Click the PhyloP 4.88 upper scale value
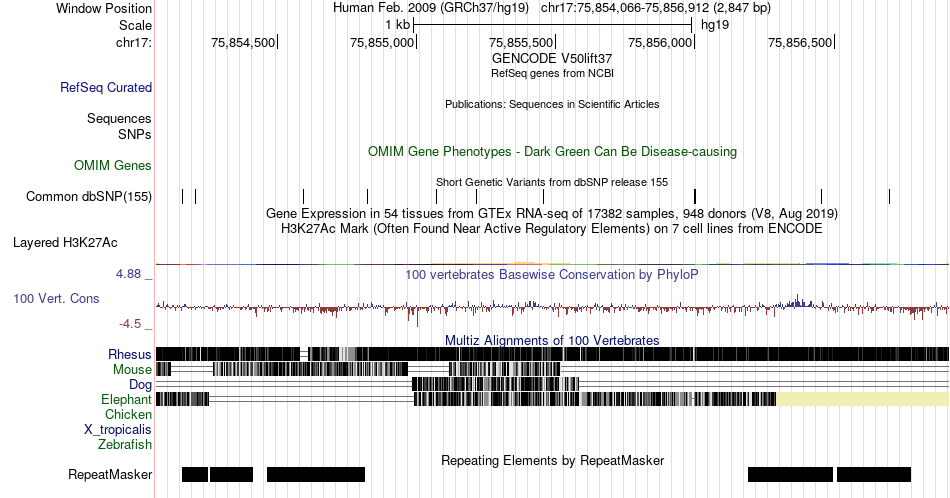Image resolution: width=950 pixels, height=498 pixels. point(128,274)
